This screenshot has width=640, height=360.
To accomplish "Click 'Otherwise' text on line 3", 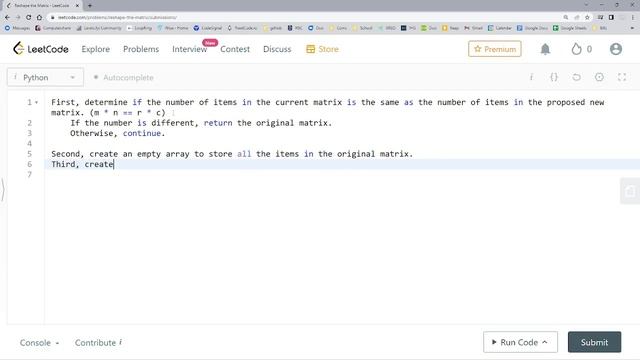I will [92, 133].
